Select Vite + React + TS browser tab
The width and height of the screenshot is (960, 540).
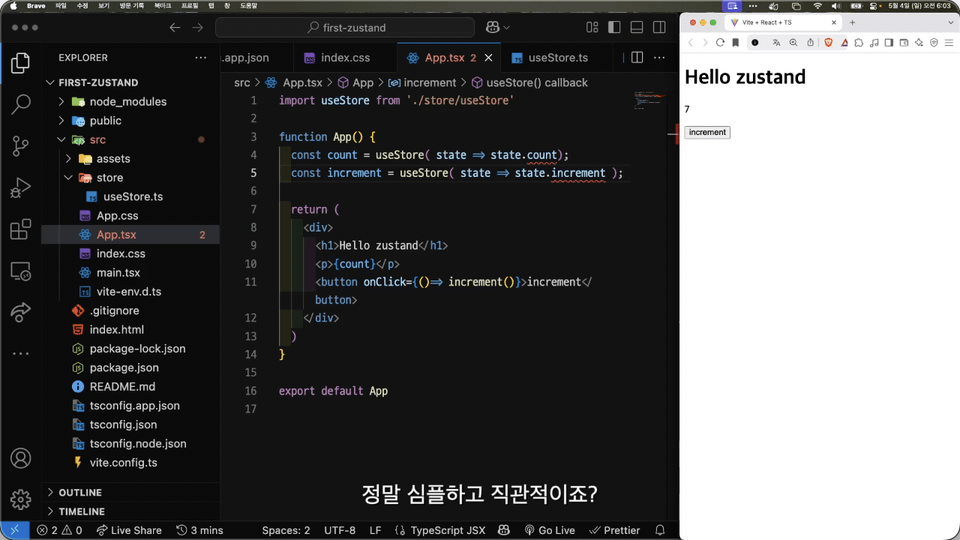[782, 23]
